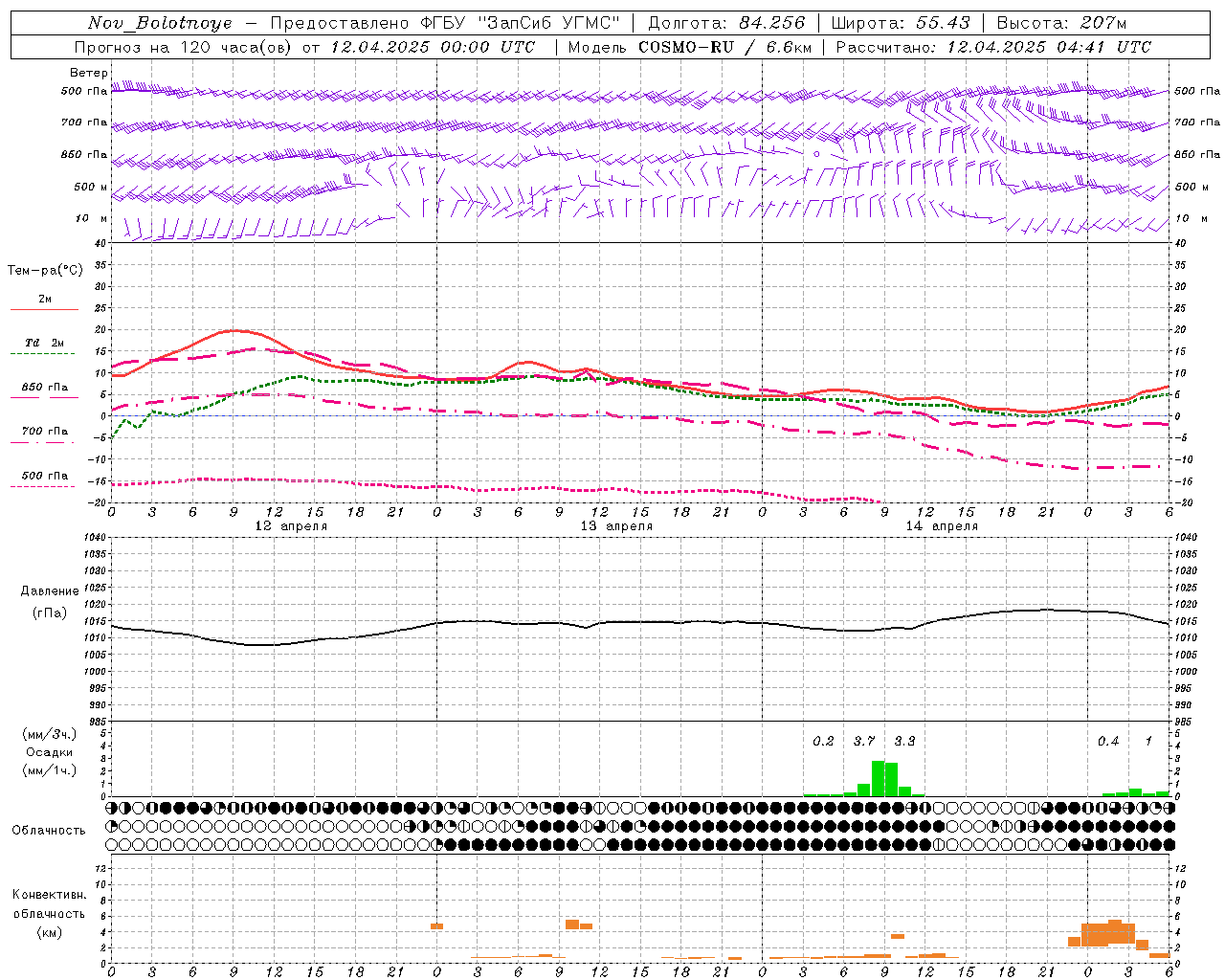The width and height of the screenshot is (1225, 980).
Task: Click the precipitation total "3.3"
Action: pos(904,741)
